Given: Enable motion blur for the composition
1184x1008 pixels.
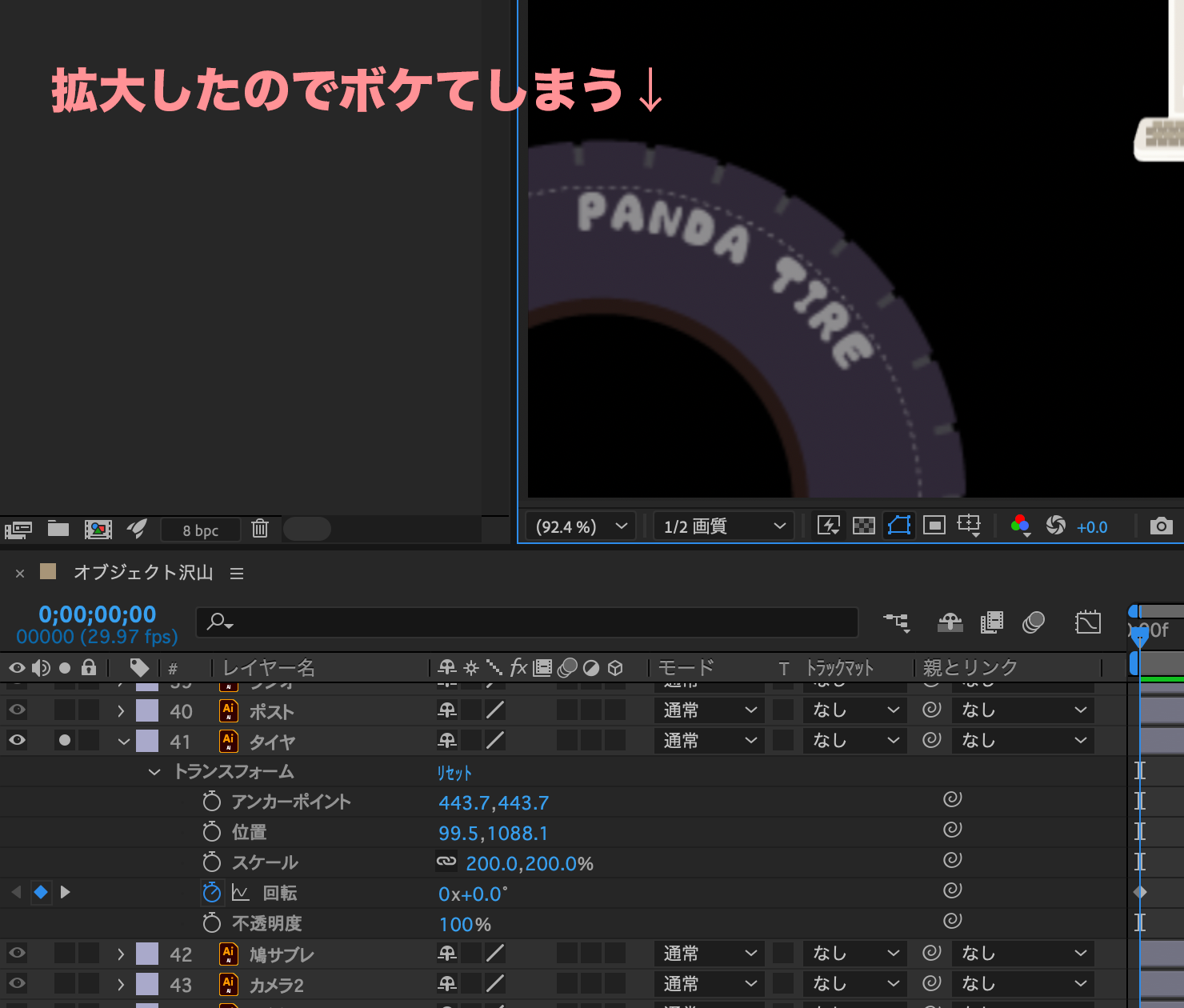Looking at the screenshot, I should [x=1034, y=622].
